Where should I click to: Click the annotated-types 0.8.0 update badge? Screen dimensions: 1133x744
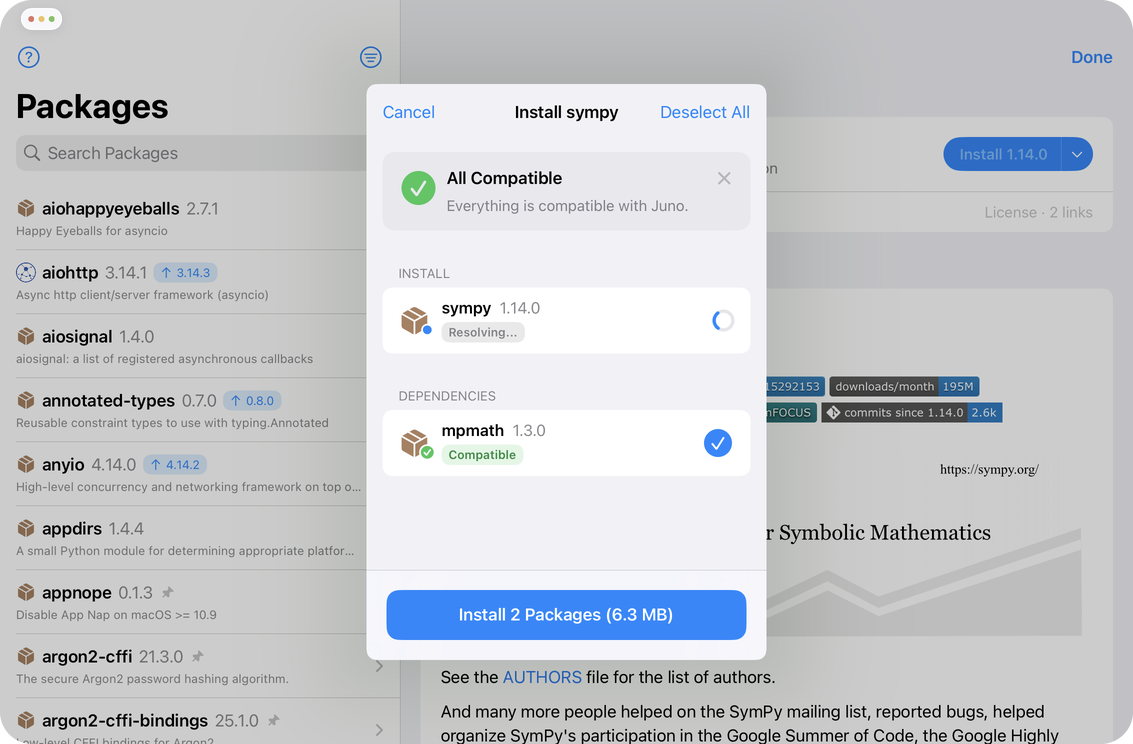(x=252, y=400)
